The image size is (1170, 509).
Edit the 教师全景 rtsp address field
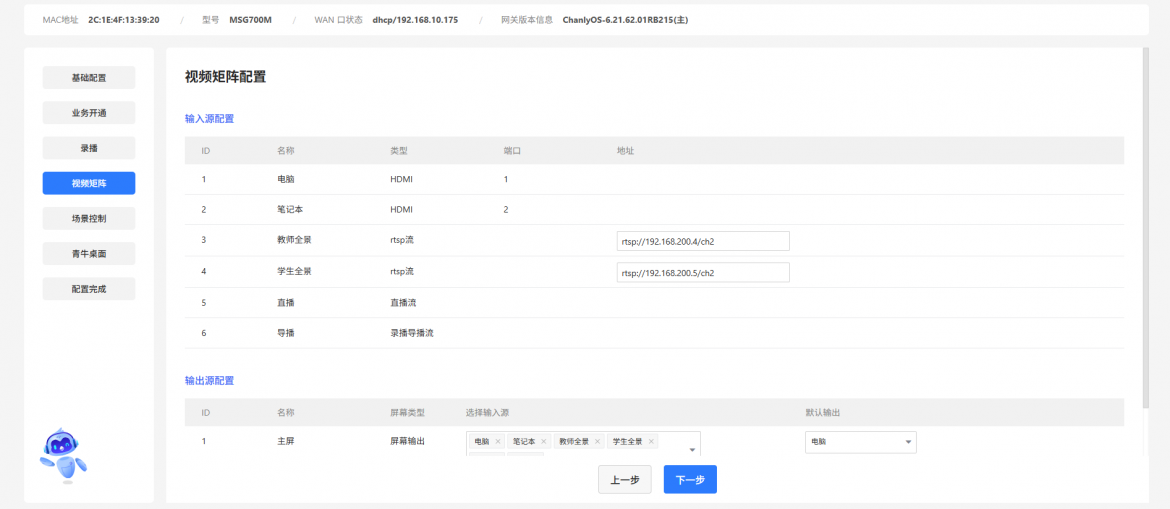coord(703,241)
